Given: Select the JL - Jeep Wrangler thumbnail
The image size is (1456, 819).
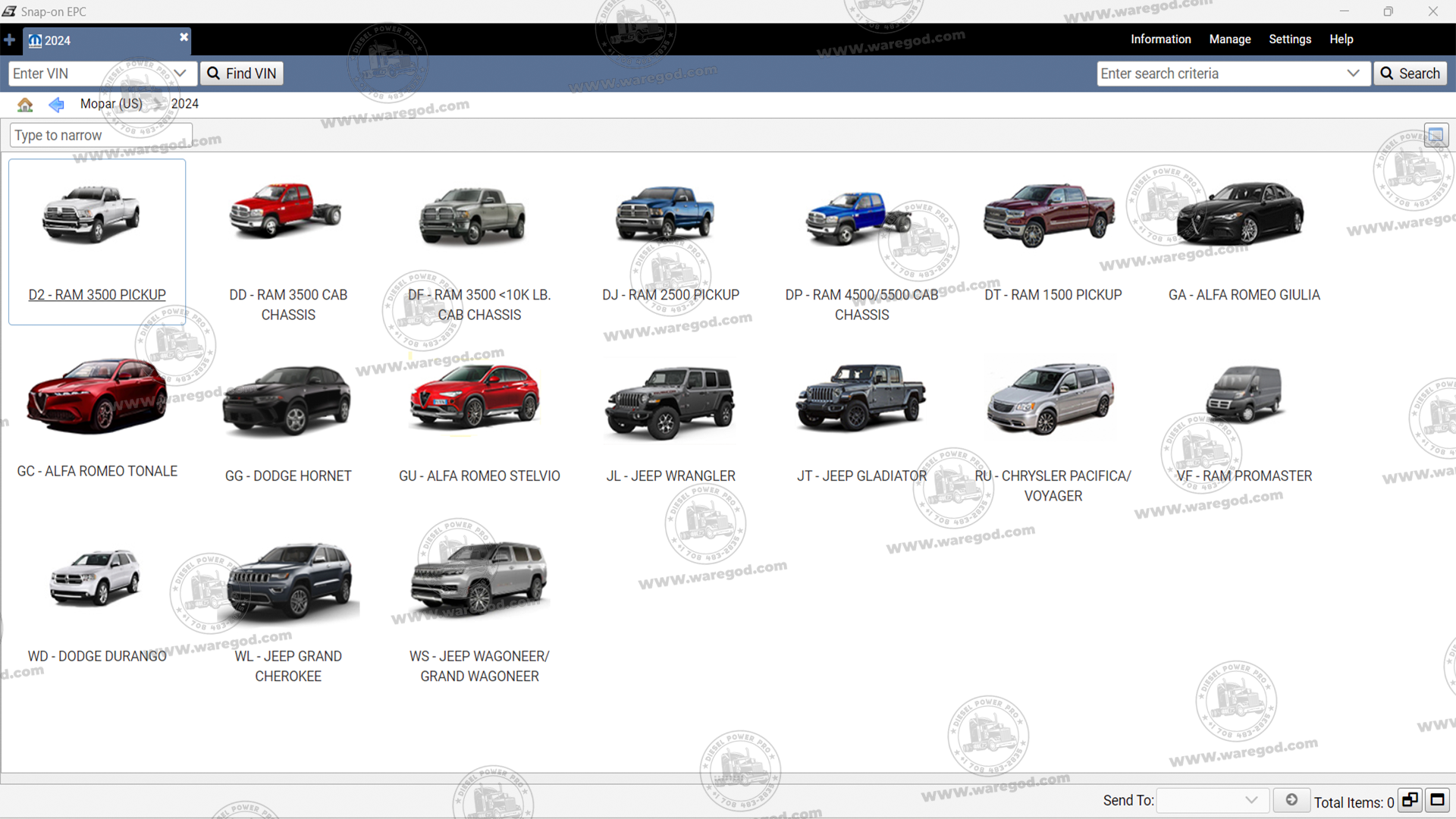Looking at the screenshot, I should [x=670, y=402].
